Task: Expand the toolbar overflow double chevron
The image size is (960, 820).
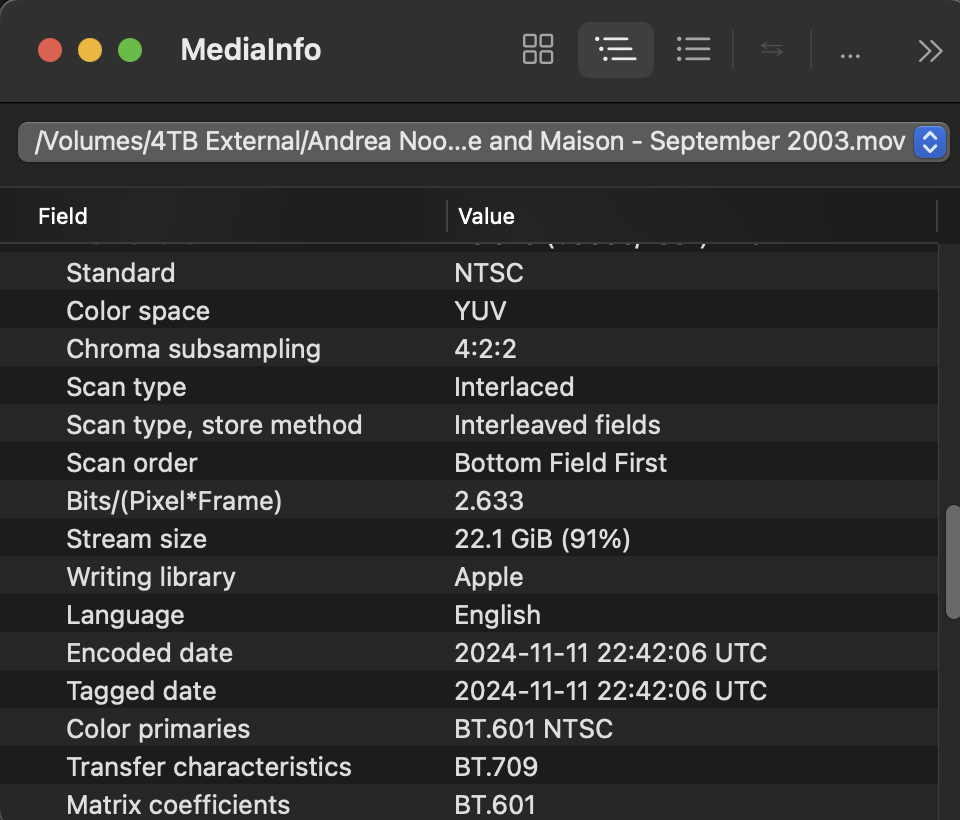Action: coord(930,51)
